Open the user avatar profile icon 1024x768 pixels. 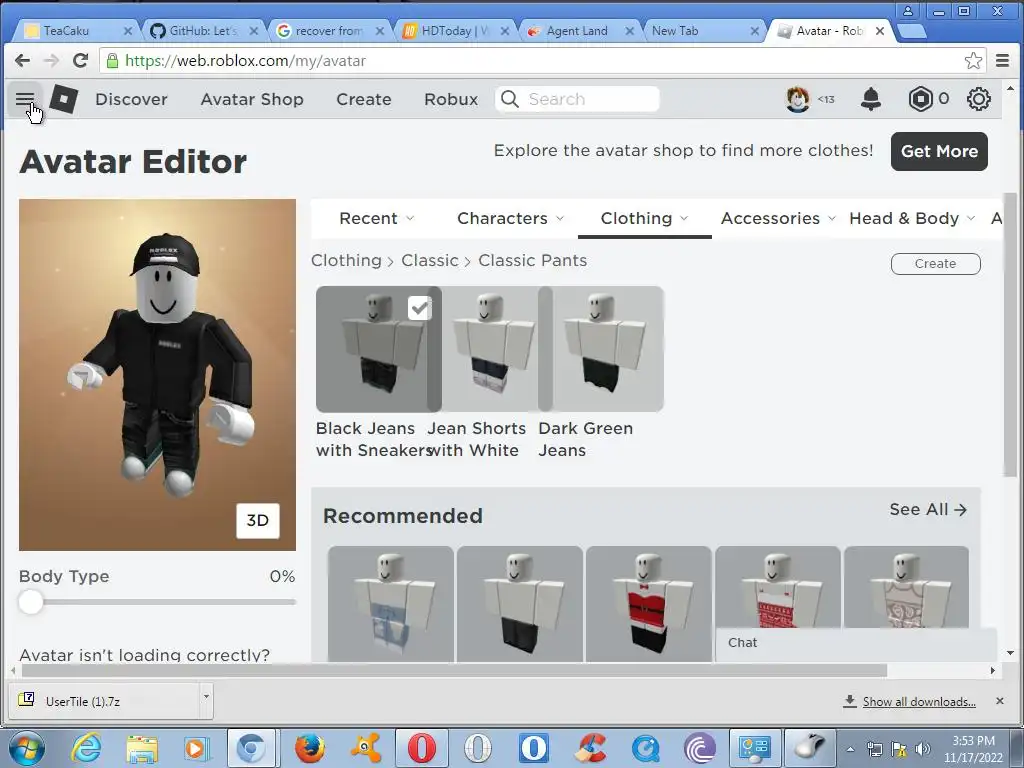point(797,99)
